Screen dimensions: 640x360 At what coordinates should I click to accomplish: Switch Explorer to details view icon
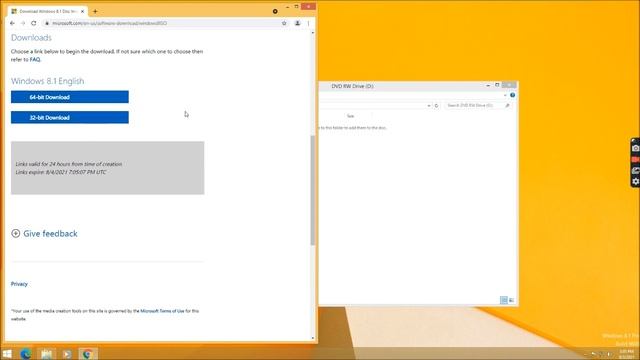(x=504, y=300)
